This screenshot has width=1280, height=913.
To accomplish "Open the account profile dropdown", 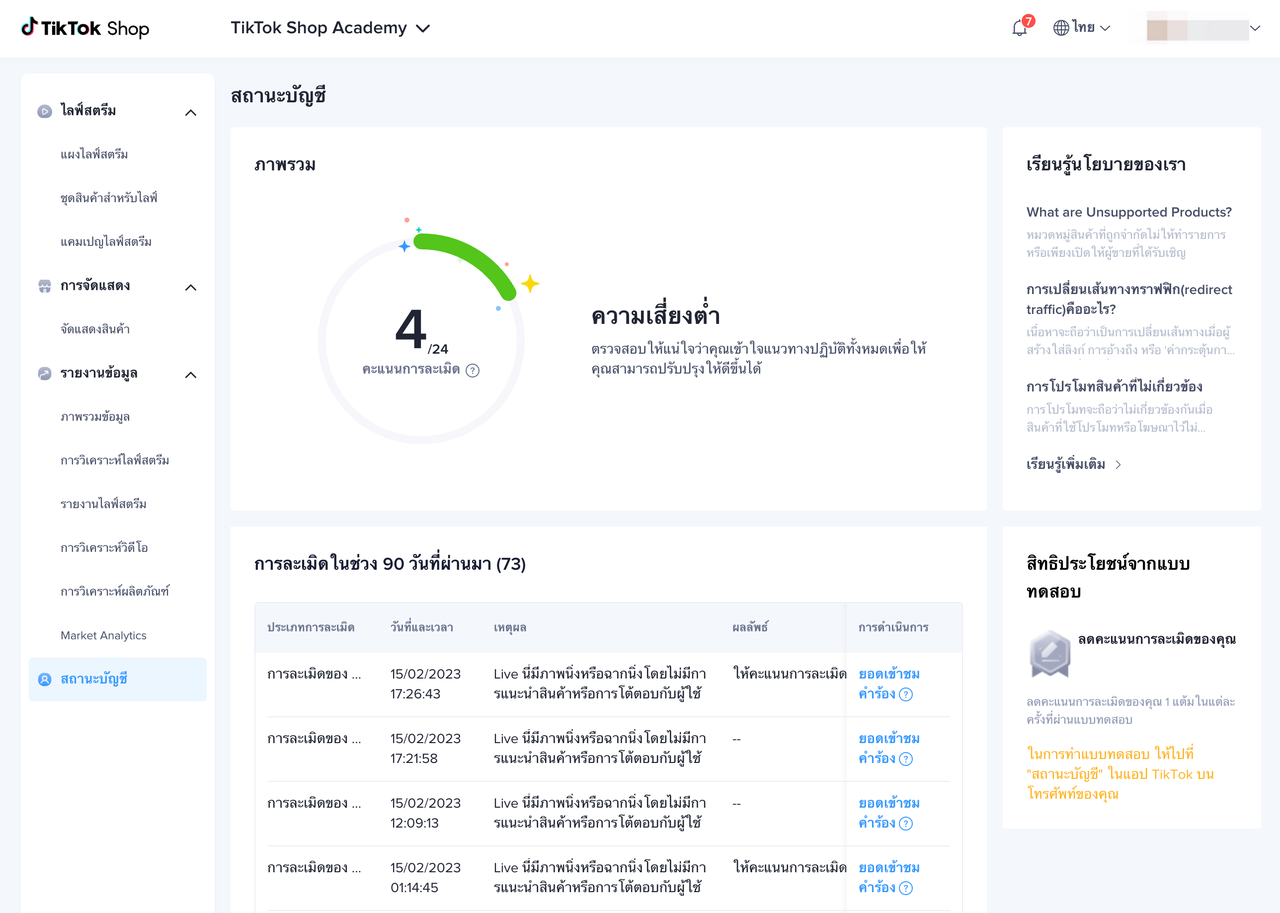I will tap(1203, 29).
